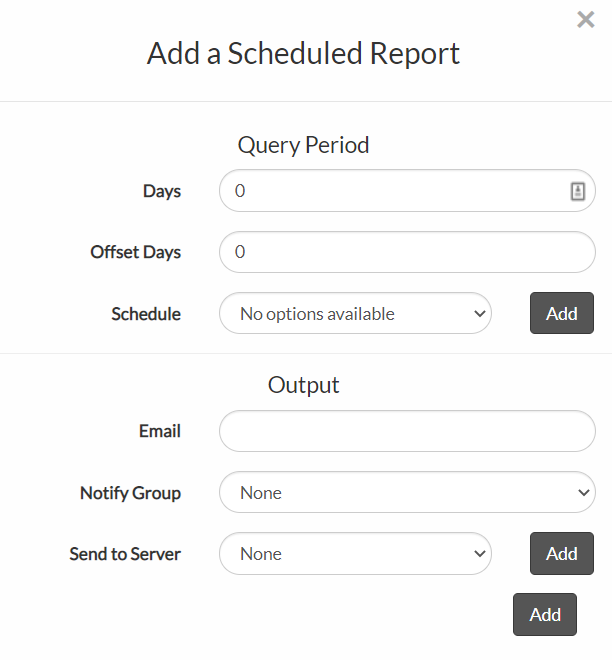
Task: Click the Offset Days label
Action: 136,252
